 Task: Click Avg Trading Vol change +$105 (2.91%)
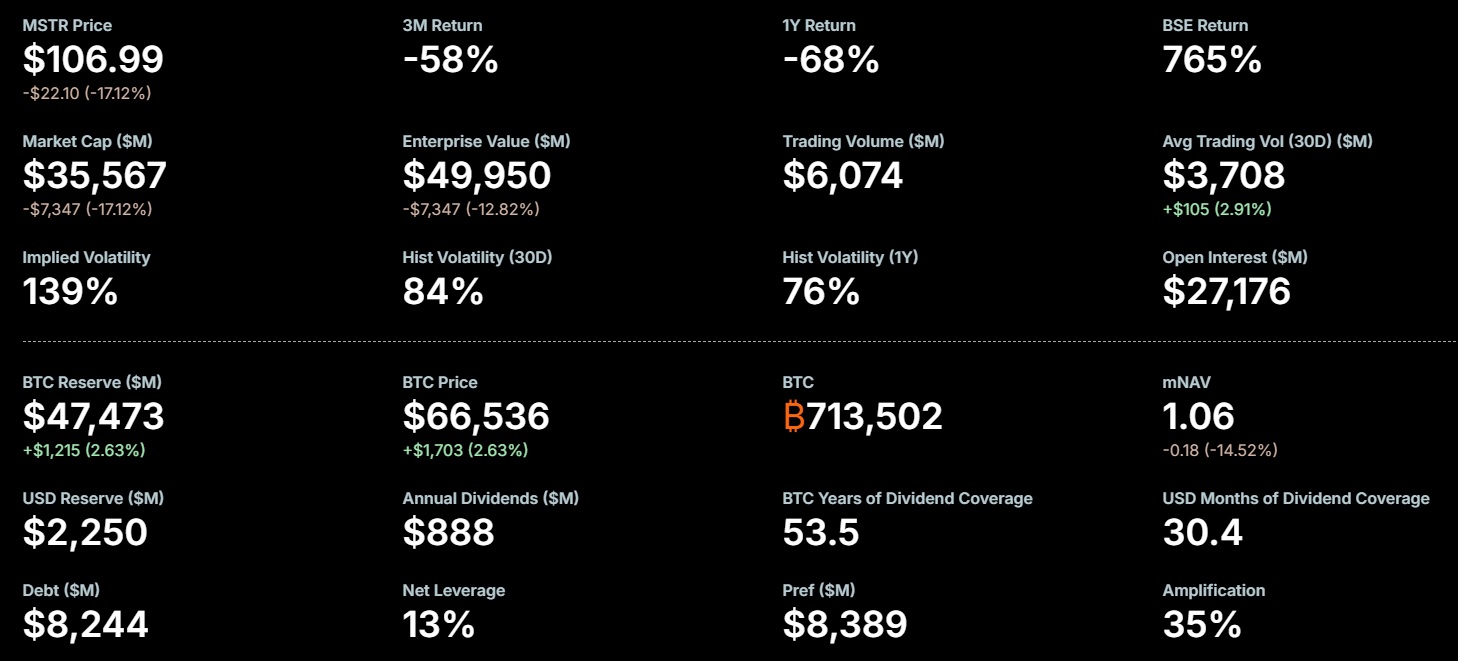click(1217, 209)
